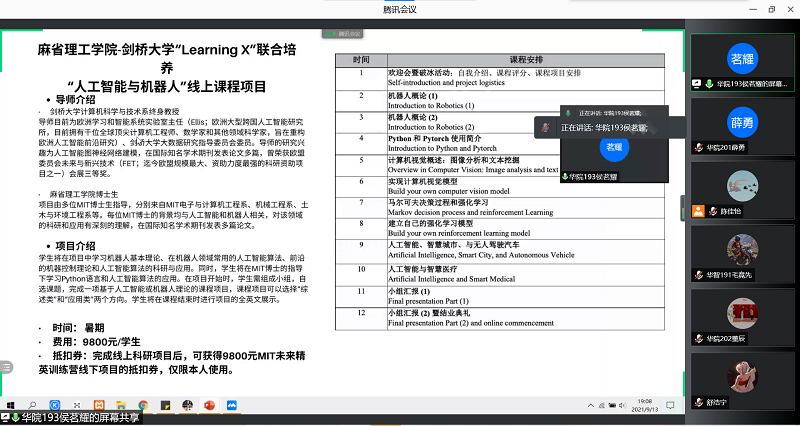Open the Tencent Meeting taskbar icon
Image resolution: width=800 pixels, height=426 pixels.
coord(232,406)
